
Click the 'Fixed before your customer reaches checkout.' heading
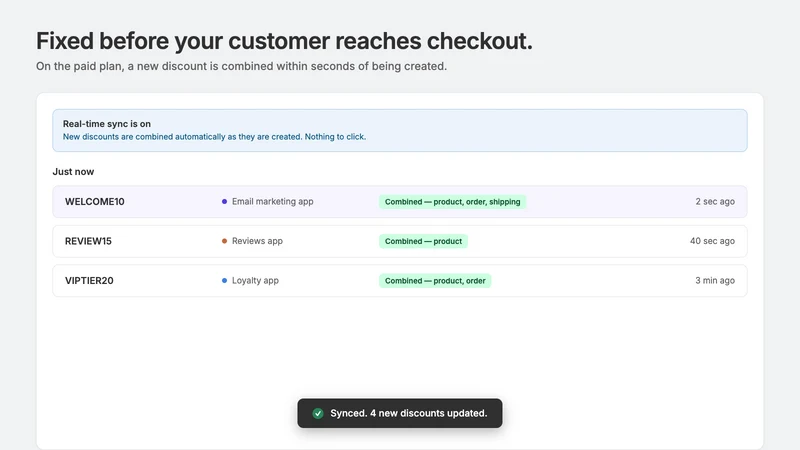pyautogui.click(x=284, y=41)
